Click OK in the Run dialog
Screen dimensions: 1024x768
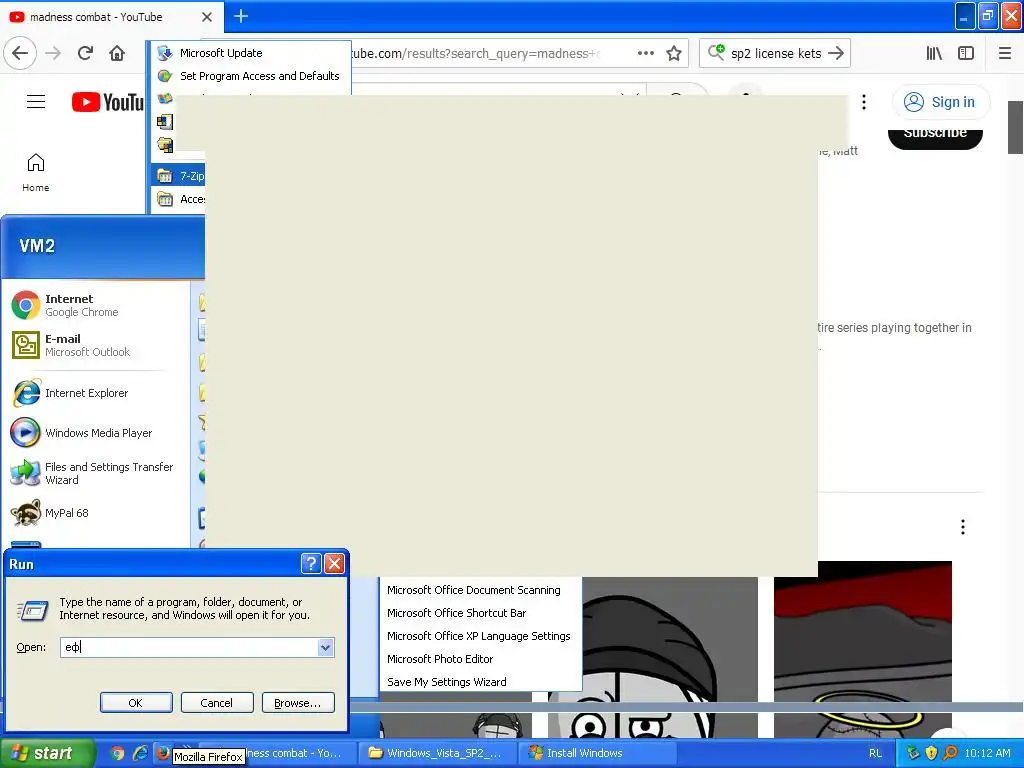(x=136, y=703)
